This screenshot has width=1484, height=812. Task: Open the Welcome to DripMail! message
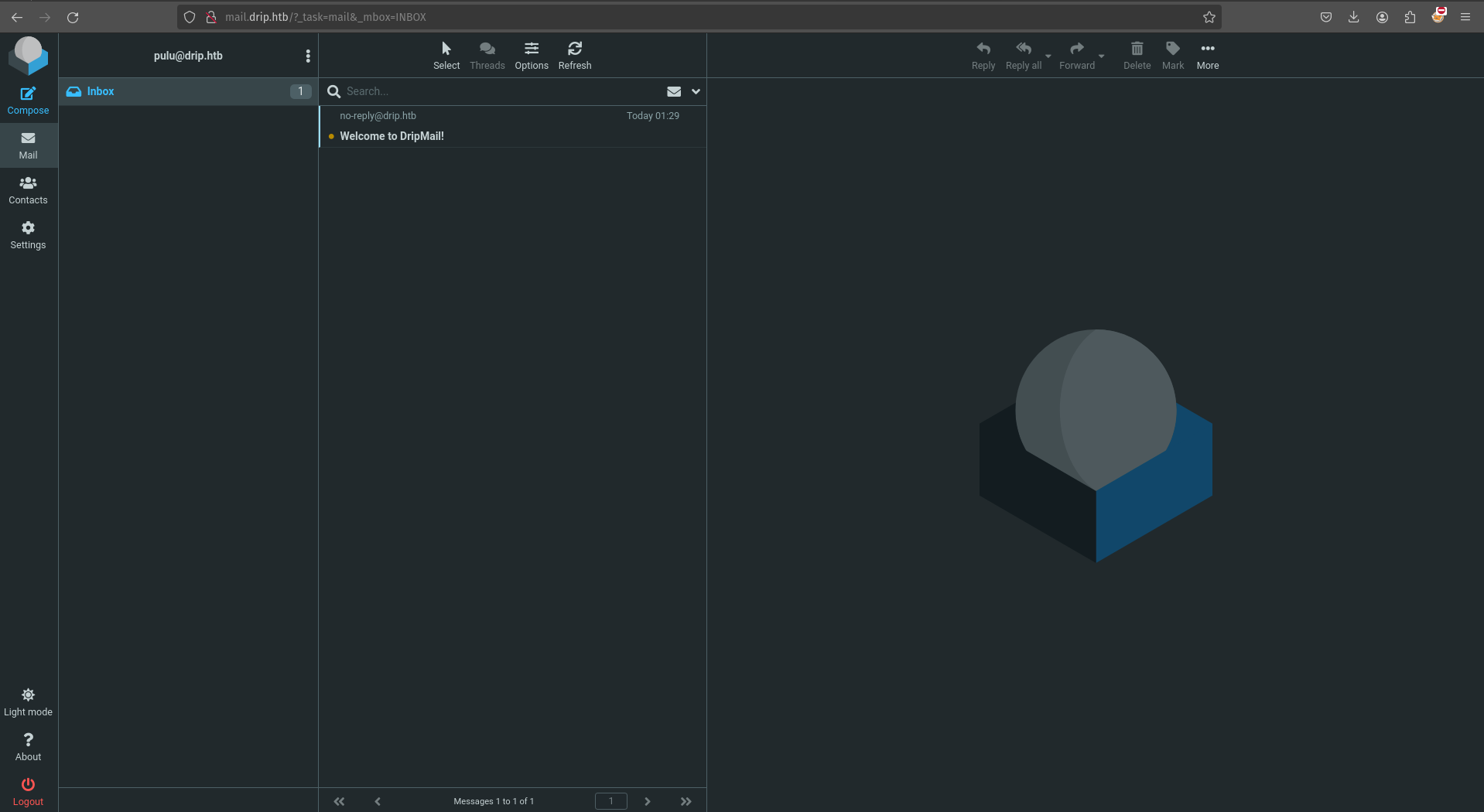click(392, 136)
